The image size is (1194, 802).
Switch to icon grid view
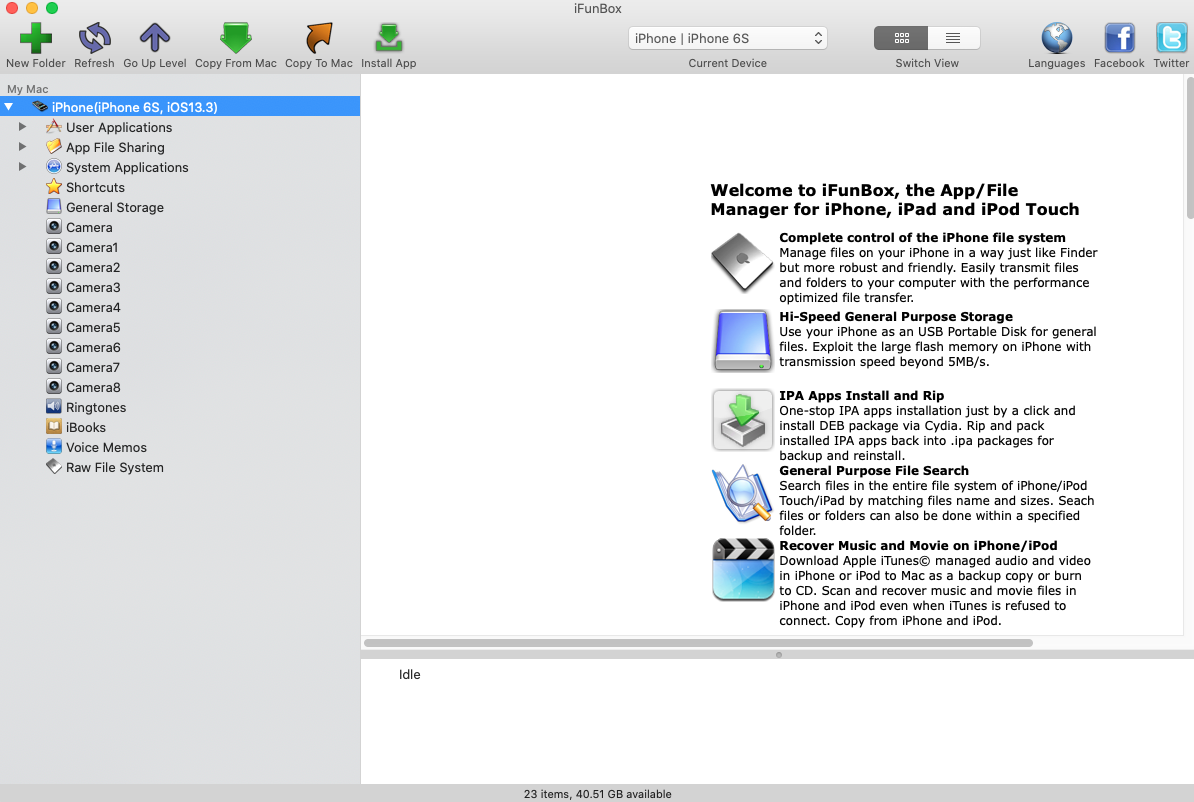(901, 38)
